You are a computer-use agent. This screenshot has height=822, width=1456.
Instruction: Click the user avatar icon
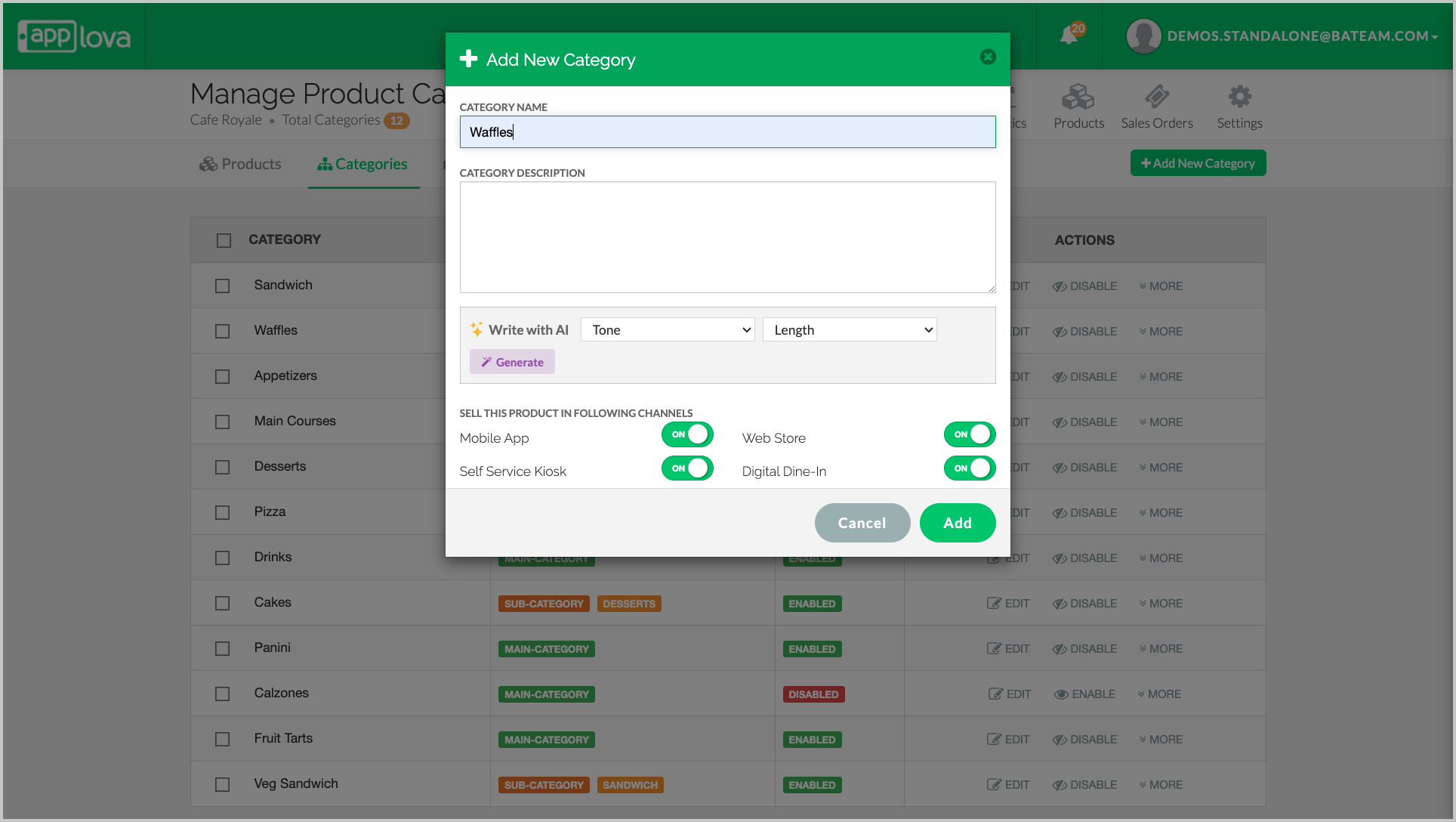point(1143,36)
